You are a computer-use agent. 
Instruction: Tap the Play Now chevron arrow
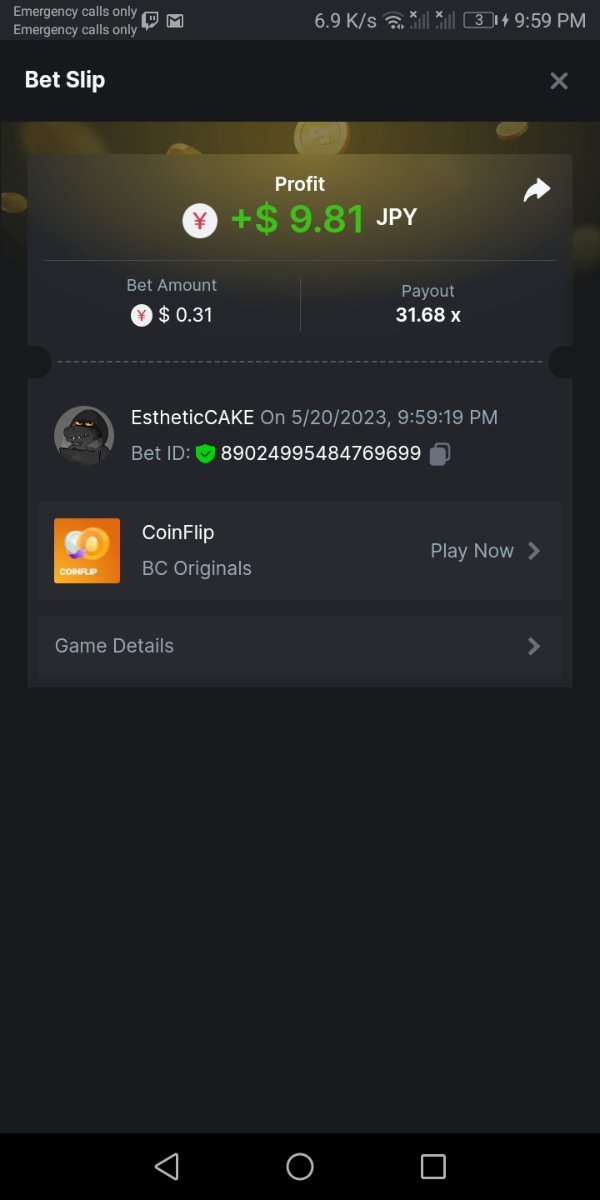point(534,551)
